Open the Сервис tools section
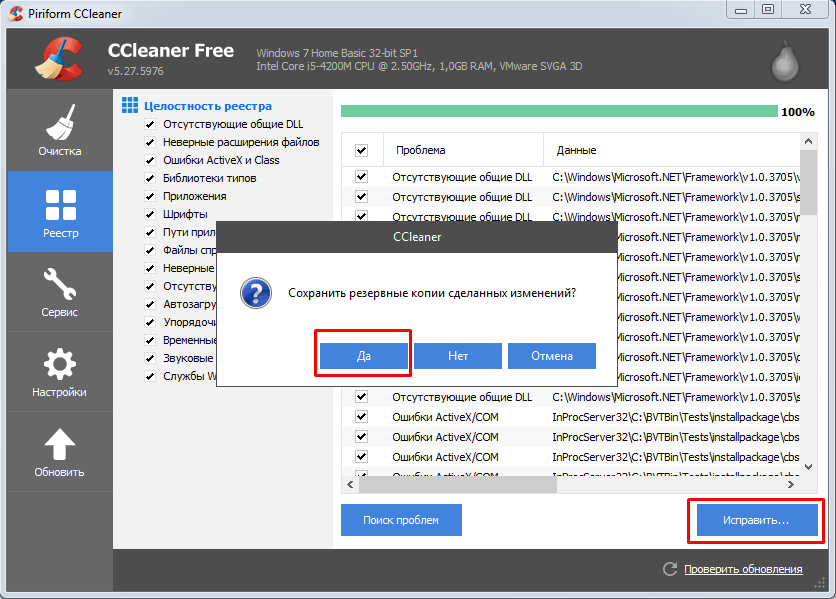 (60, 292)
